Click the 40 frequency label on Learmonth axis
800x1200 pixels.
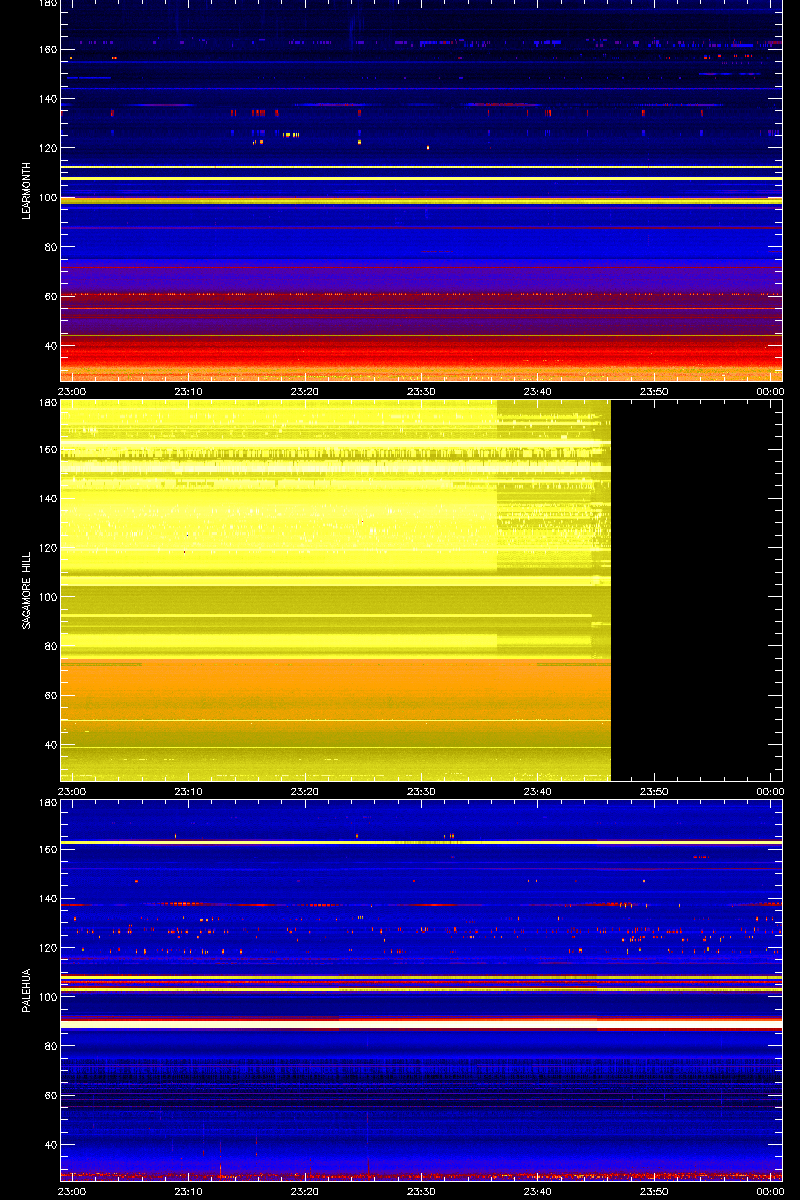pyautogui.click(x=50, y=346)
